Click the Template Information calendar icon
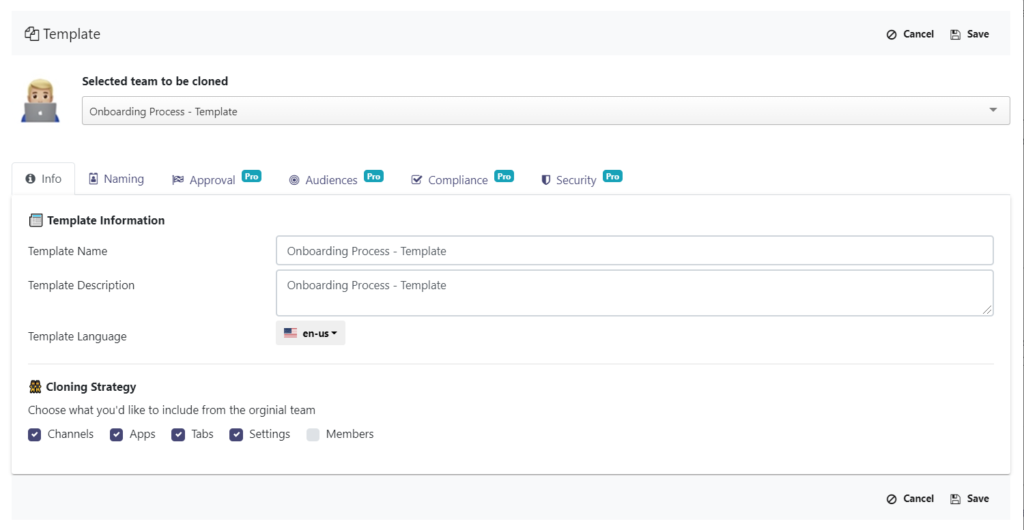1024x530 pixels. [35, 221]
